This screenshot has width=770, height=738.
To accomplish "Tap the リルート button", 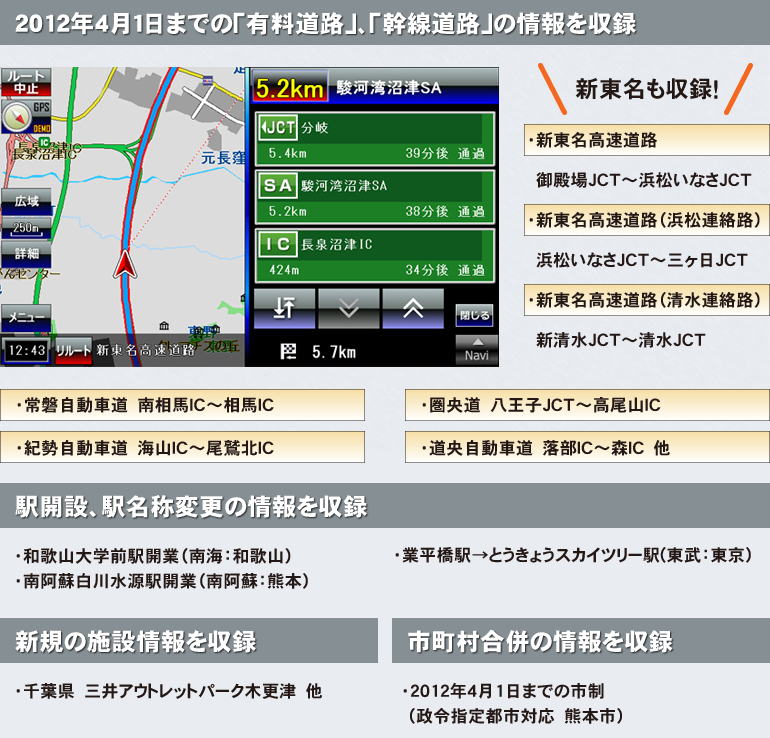I will (74, 350).
